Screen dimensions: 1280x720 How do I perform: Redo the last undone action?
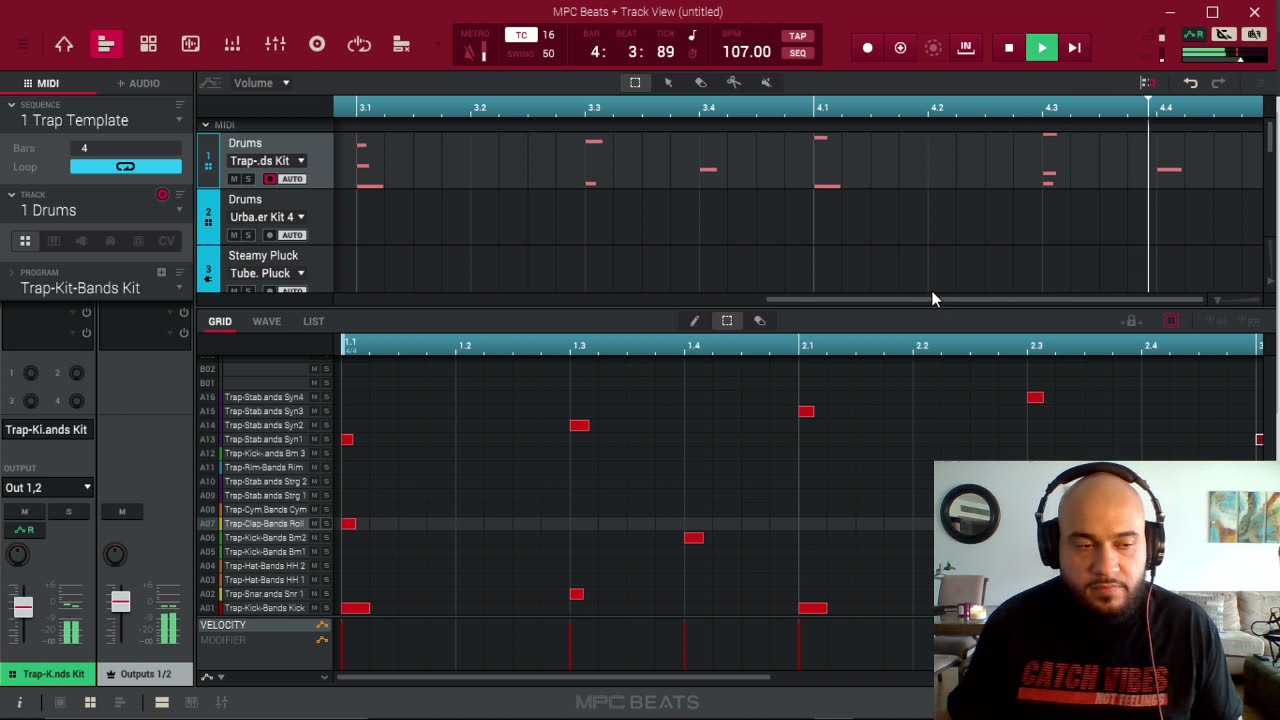tap(1218, 83)
